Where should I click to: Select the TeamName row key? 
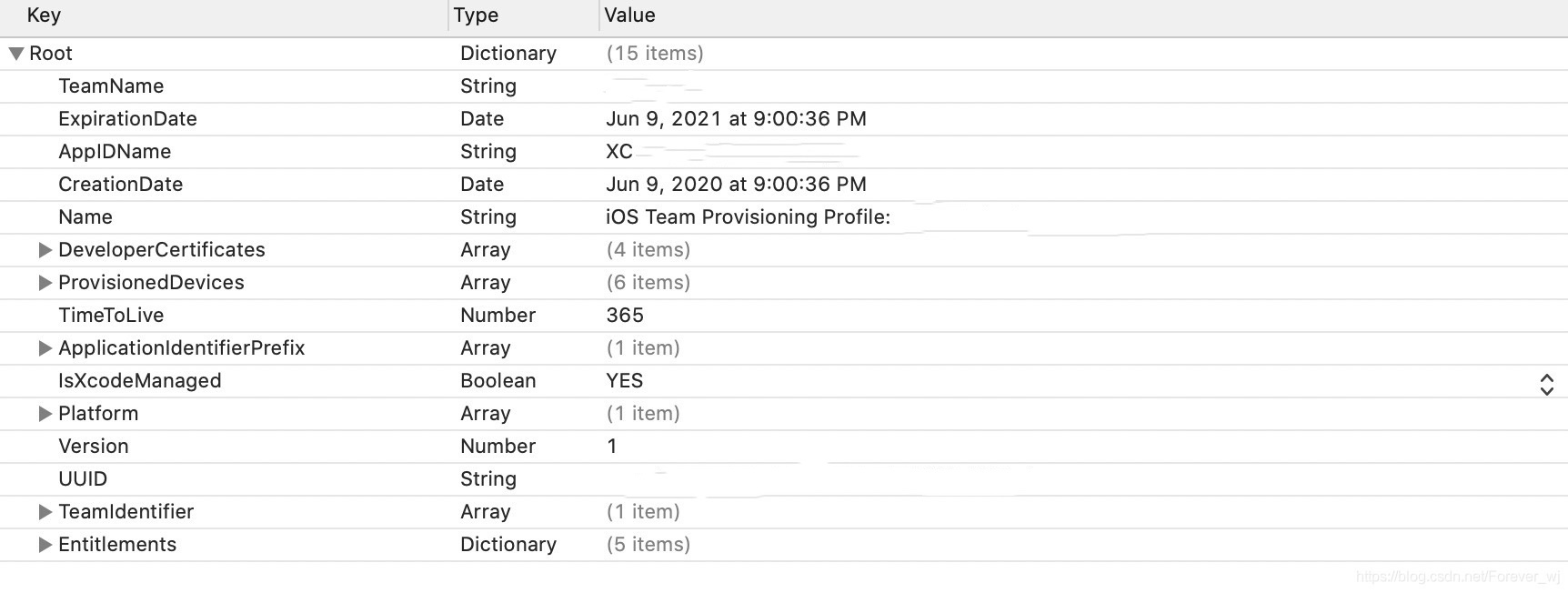tap(111, 86)
